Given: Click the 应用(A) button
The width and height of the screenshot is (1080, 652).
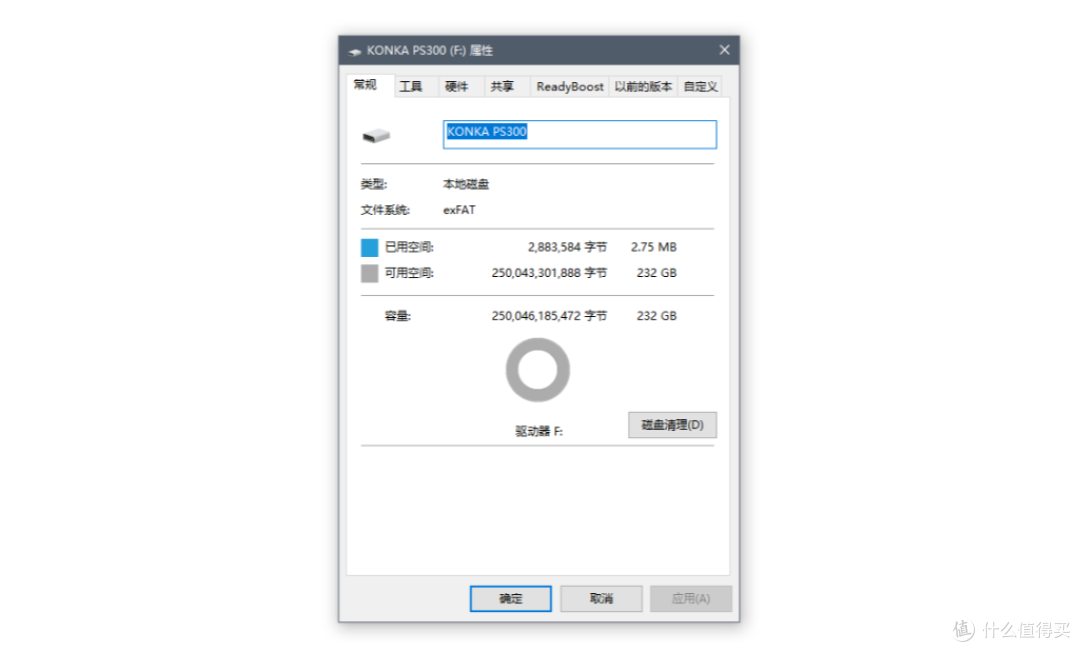Looking at the screenshot, I should (691, 598).
